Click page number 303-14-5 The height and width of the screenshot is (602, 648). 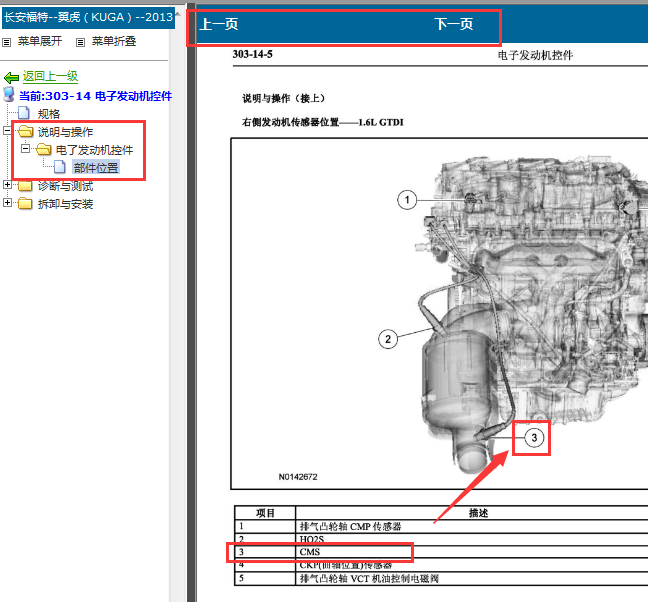coord(253,54)
